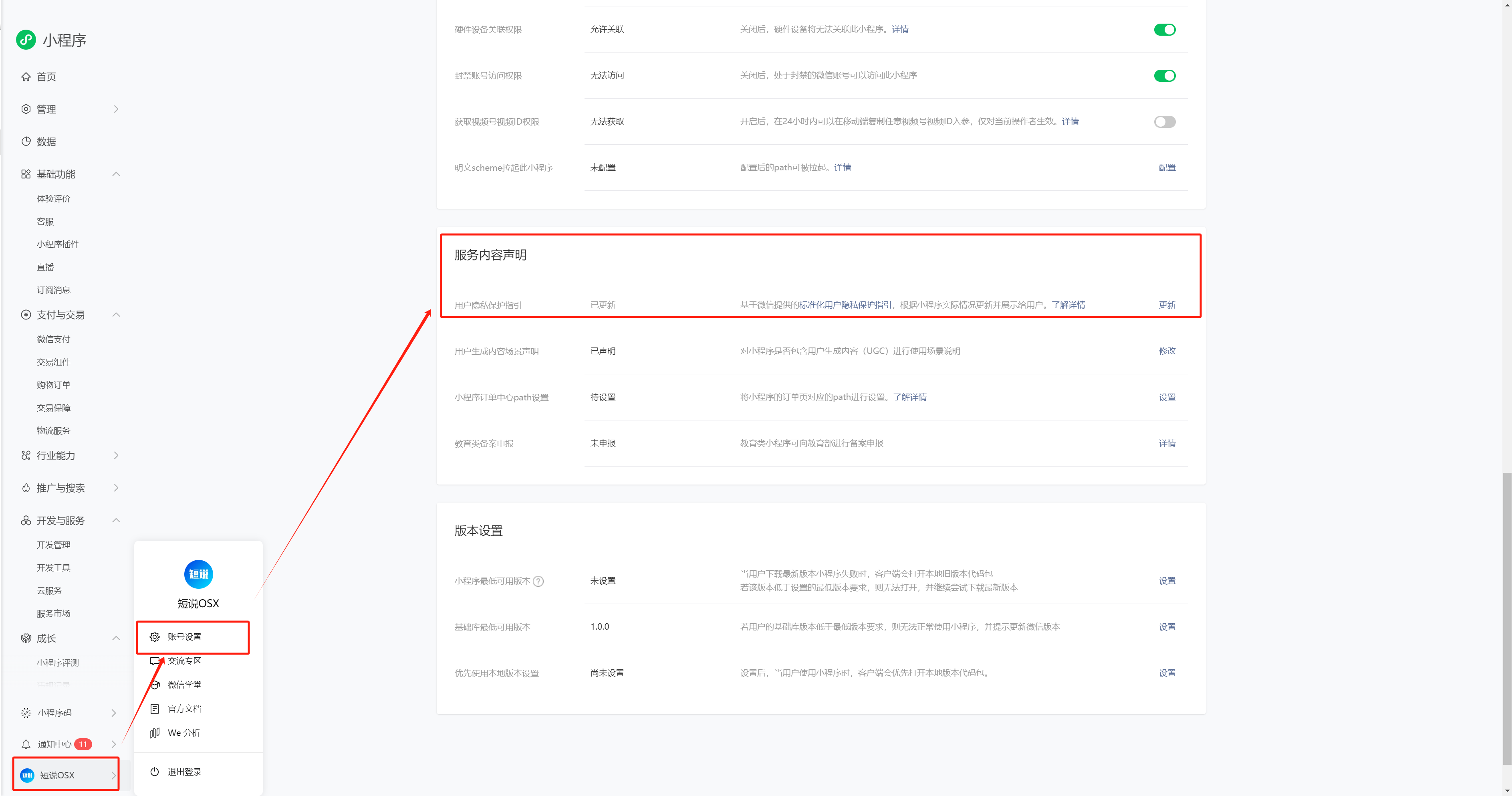Click the home icon beside 首页
This screenshot has width=1512, height=796.
pyautogui.click(x=26, y=77)
